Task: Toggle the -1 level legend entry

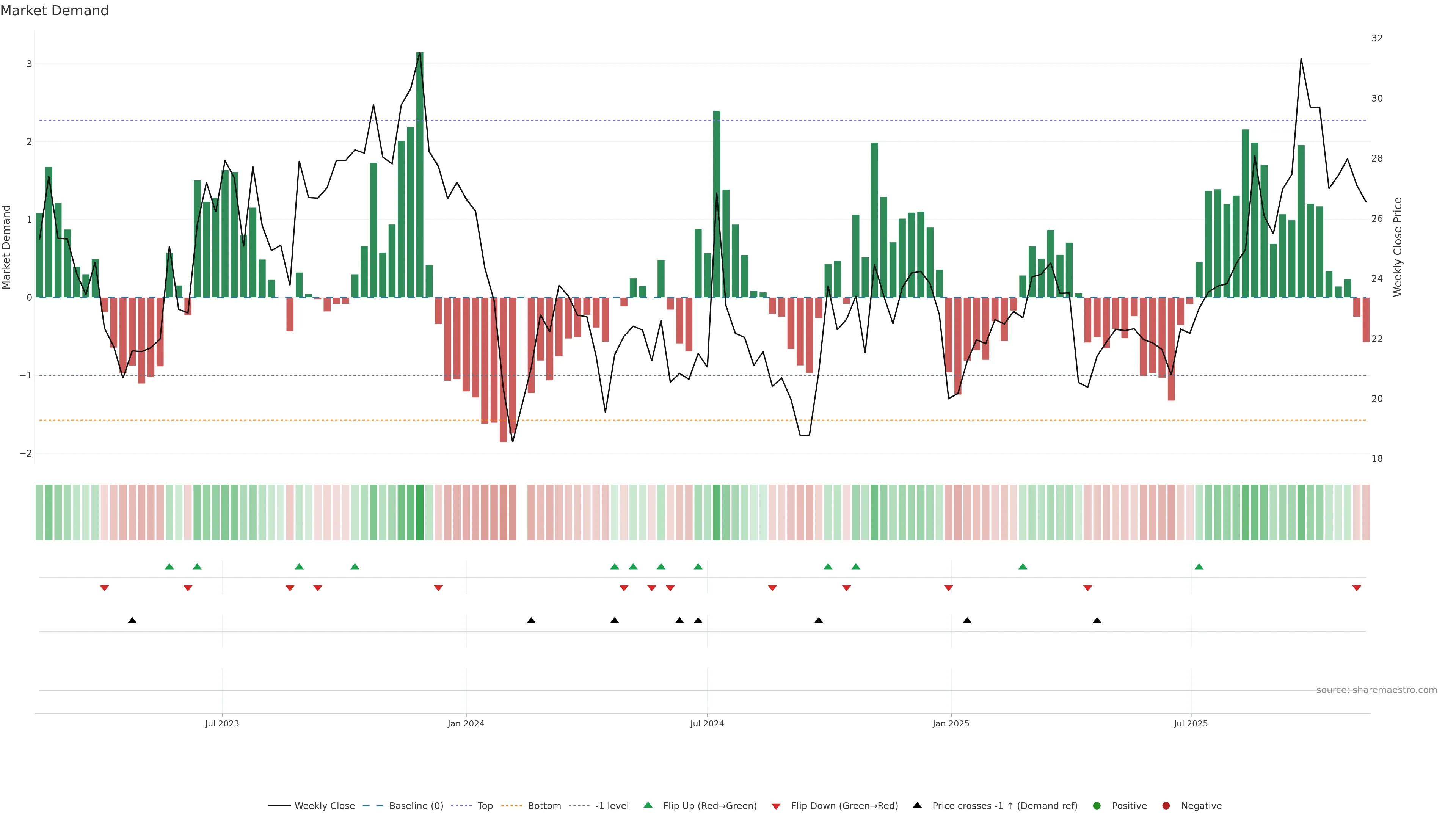Action: click(612, 805)
